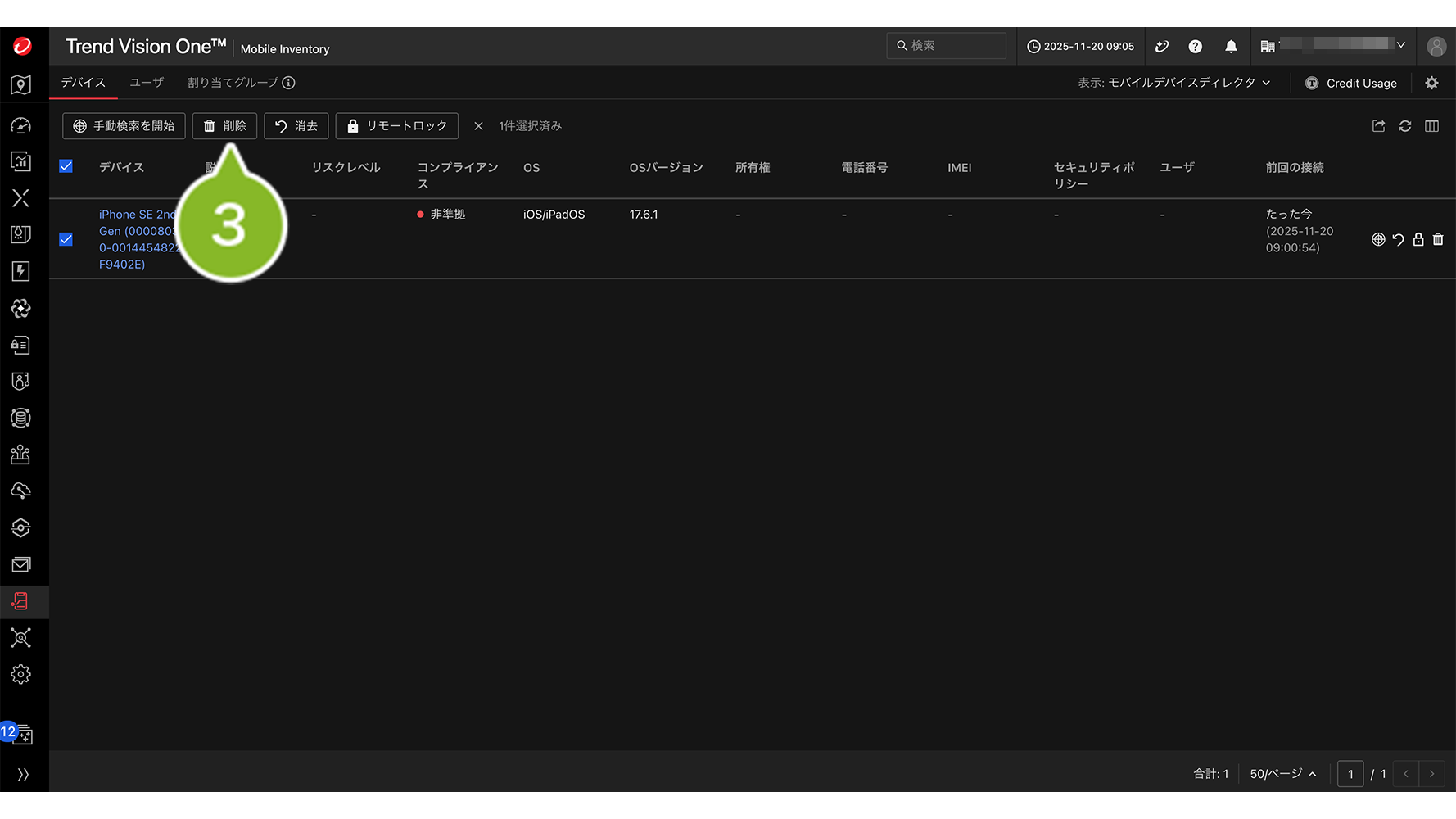1456x819 pixels.
Task: Toggle the select-all header checkbox
Action: click(66, 166)
